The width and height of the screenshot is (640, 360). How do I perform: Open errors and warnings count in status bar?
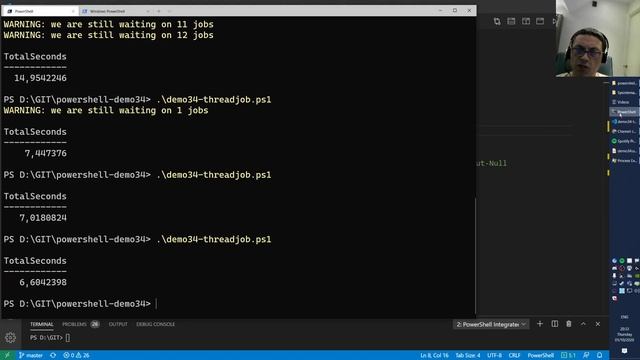[x=76, y=355]
